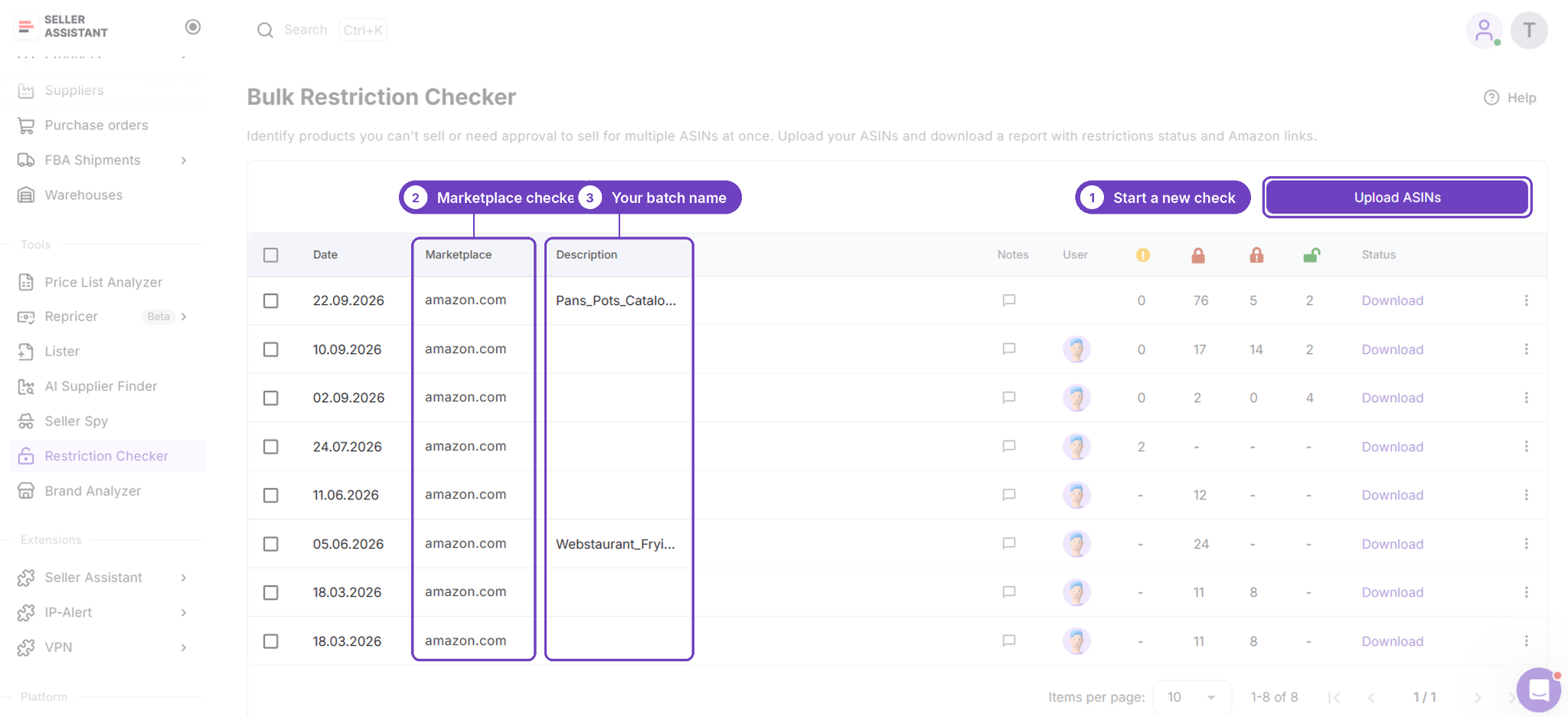
Task: Select Purchase orders in the sidebar
Action: point(96,125)
